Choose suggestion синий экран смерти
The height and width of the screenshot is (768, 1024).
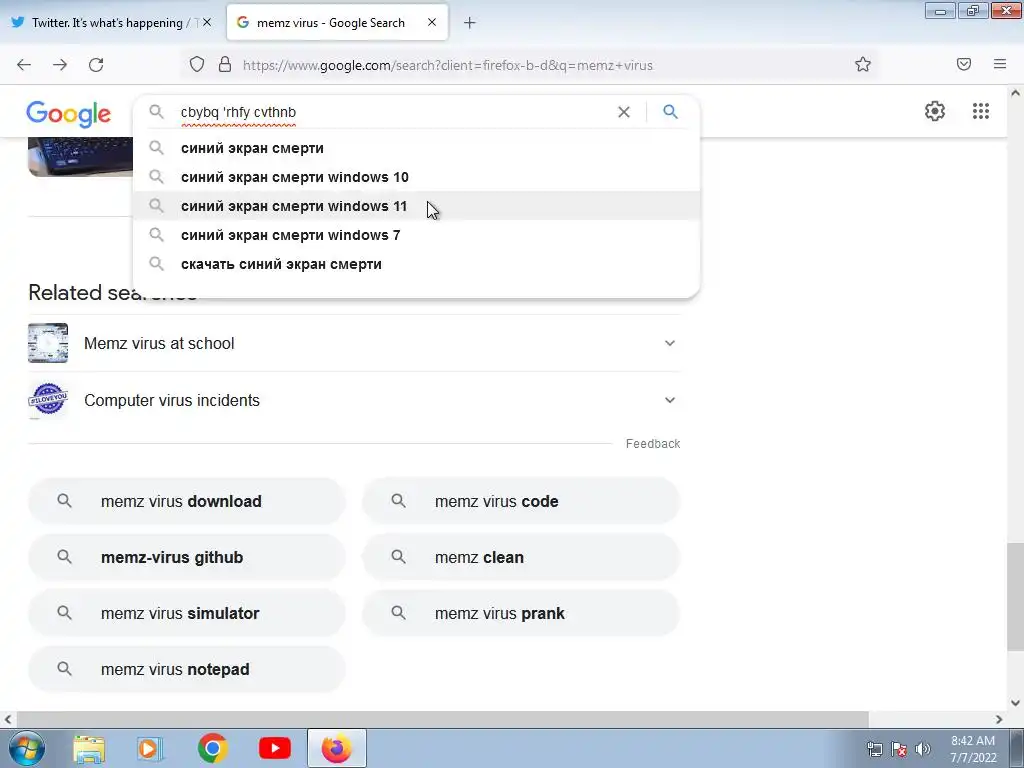click(x=416, y=148)
